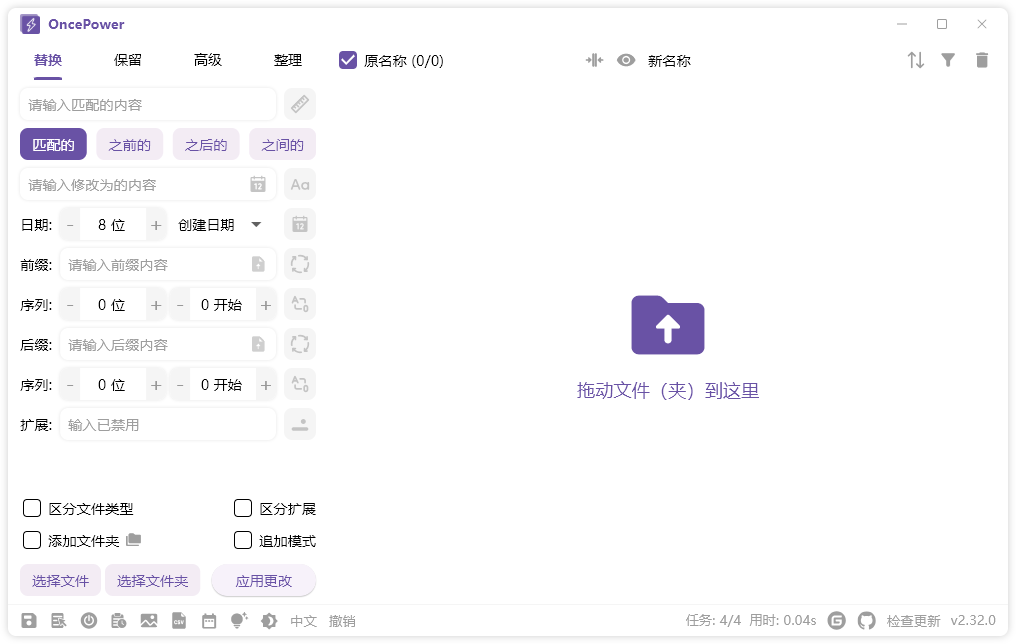Click the 选择文件夹 button
Screen dimensions: 1016x644
[x=153, y=580]
